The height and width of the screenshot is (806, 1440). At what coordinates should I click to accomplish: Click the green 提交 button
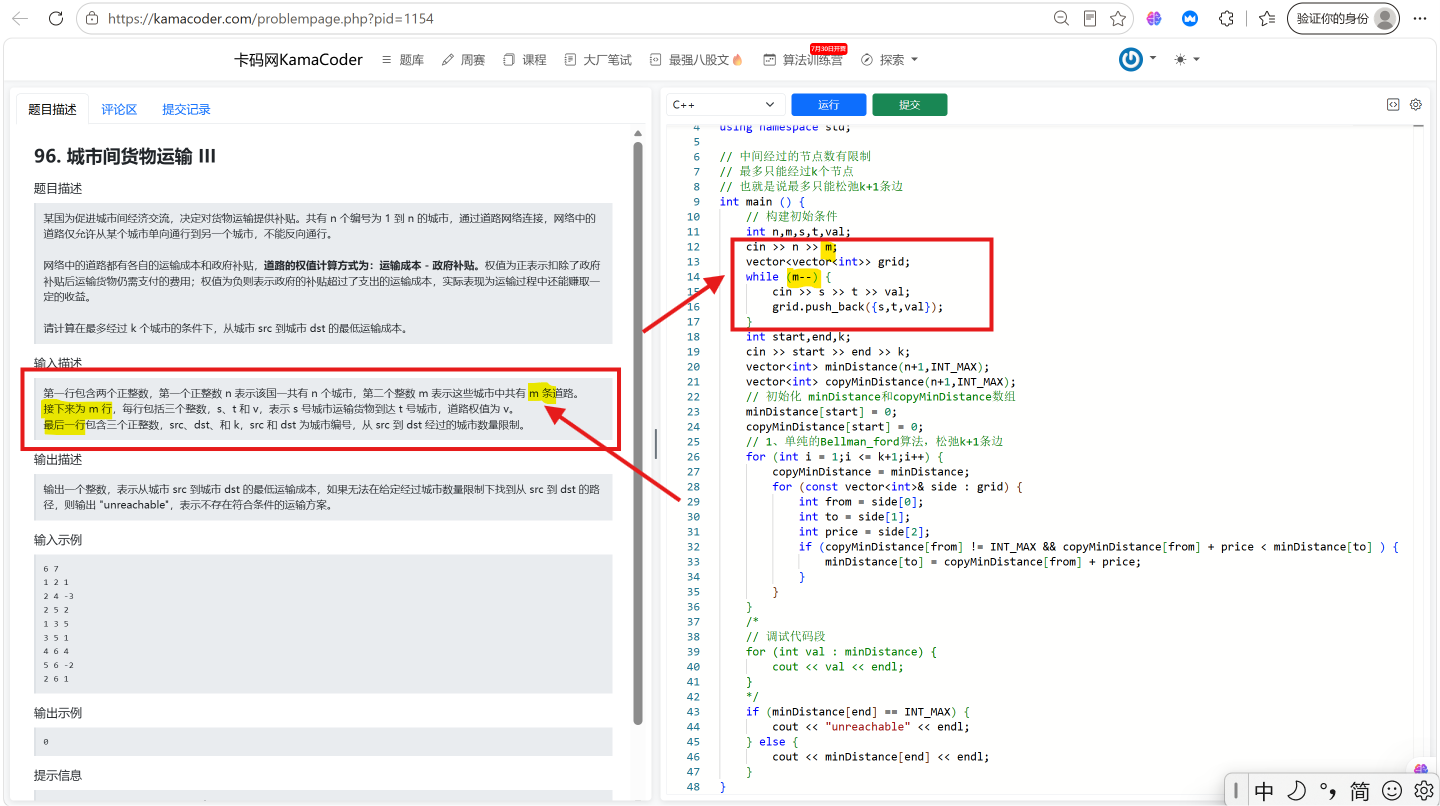pos(909,105)
